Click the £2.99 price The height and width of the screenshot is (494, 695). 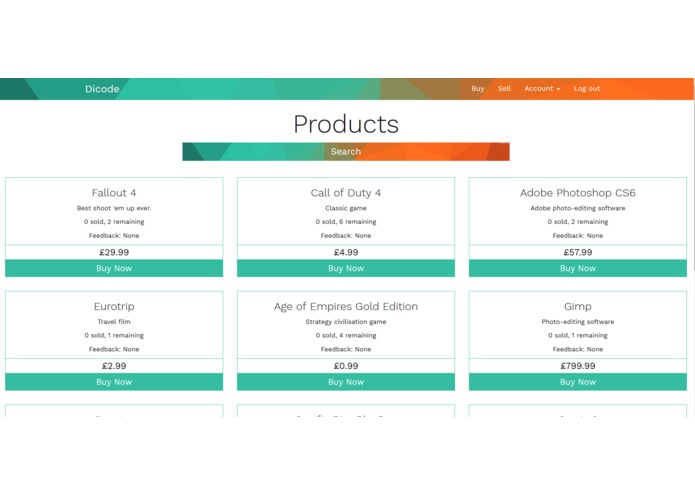114,366
